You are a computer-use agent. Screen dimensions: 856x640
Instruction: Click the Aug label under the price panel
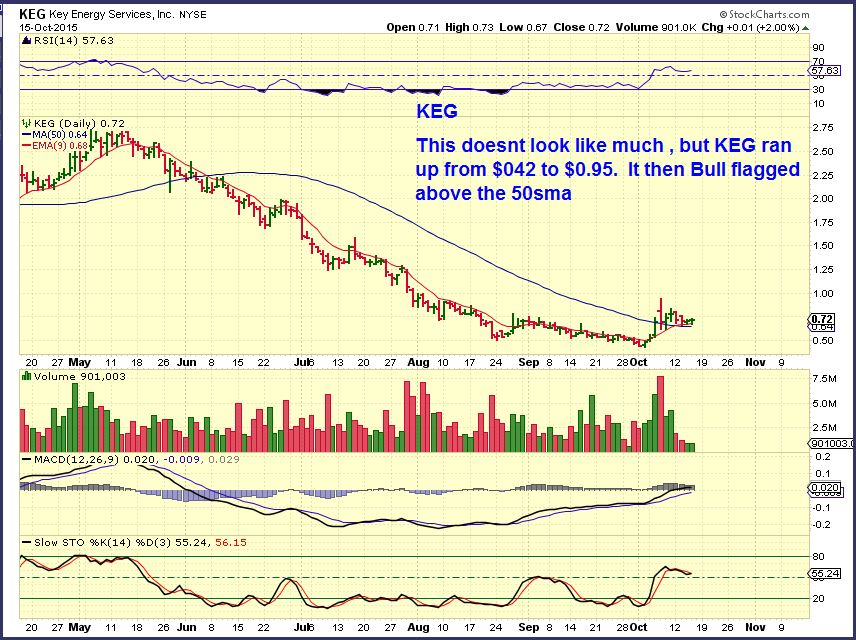pyautogui.click(x=419, y=362)
